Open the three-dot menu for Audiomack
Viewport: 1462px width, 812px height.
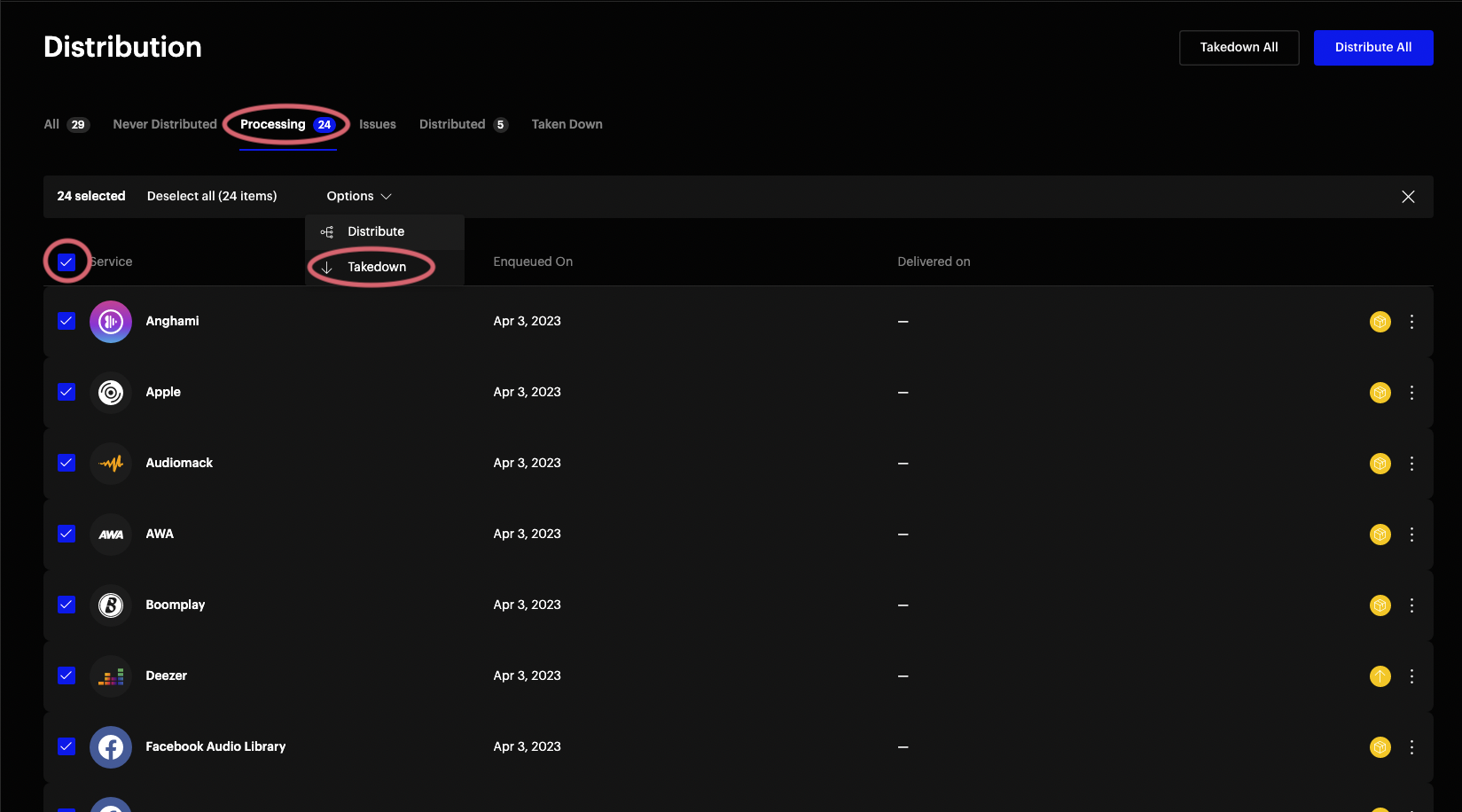pyautogui.click(x=1412, y=464)
